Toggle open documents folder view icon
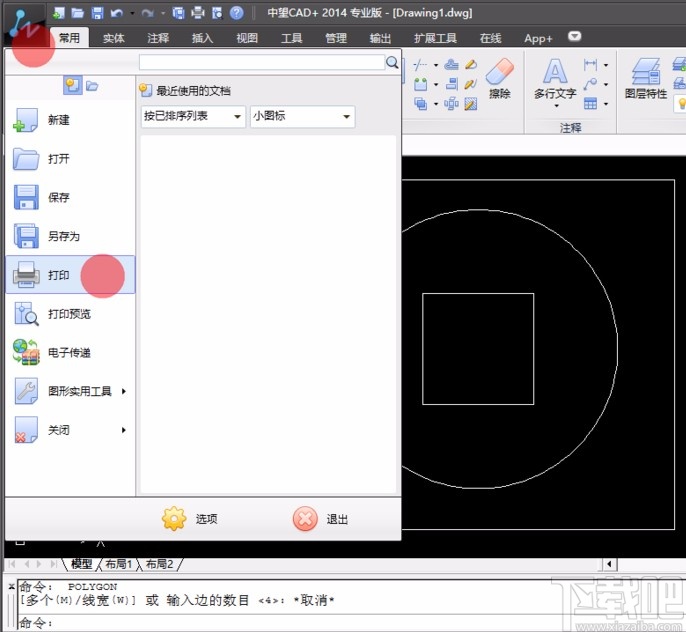Screen dimensions: 686x632 (92, 86)
